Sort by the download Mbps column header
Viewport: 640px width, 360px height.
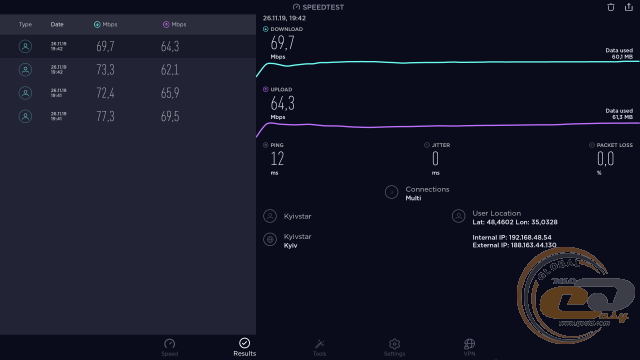point(105,24)
